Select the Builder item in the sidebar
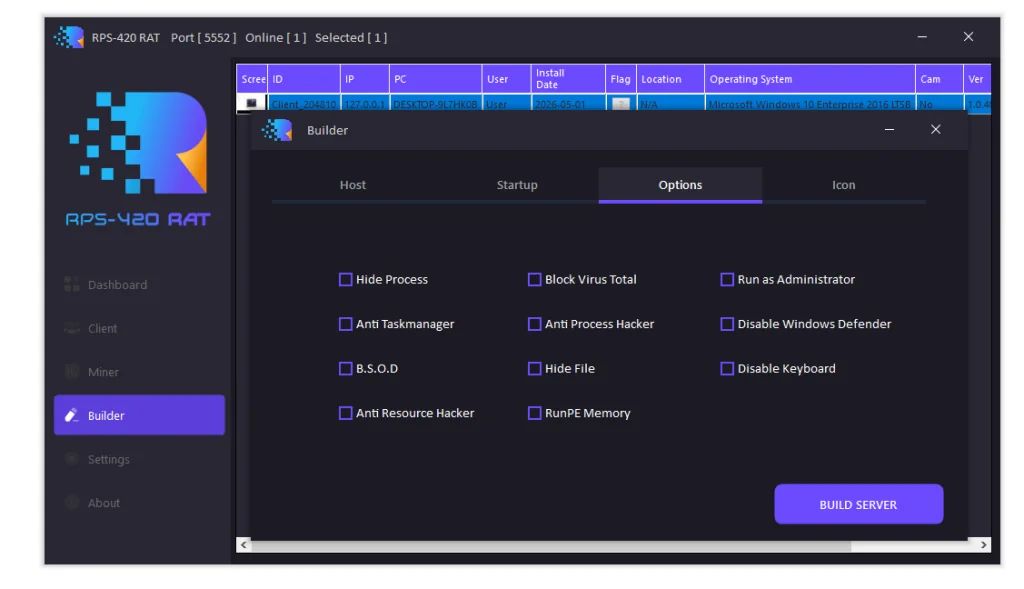This screenshot has width=1024, height=589. point(139,415)
